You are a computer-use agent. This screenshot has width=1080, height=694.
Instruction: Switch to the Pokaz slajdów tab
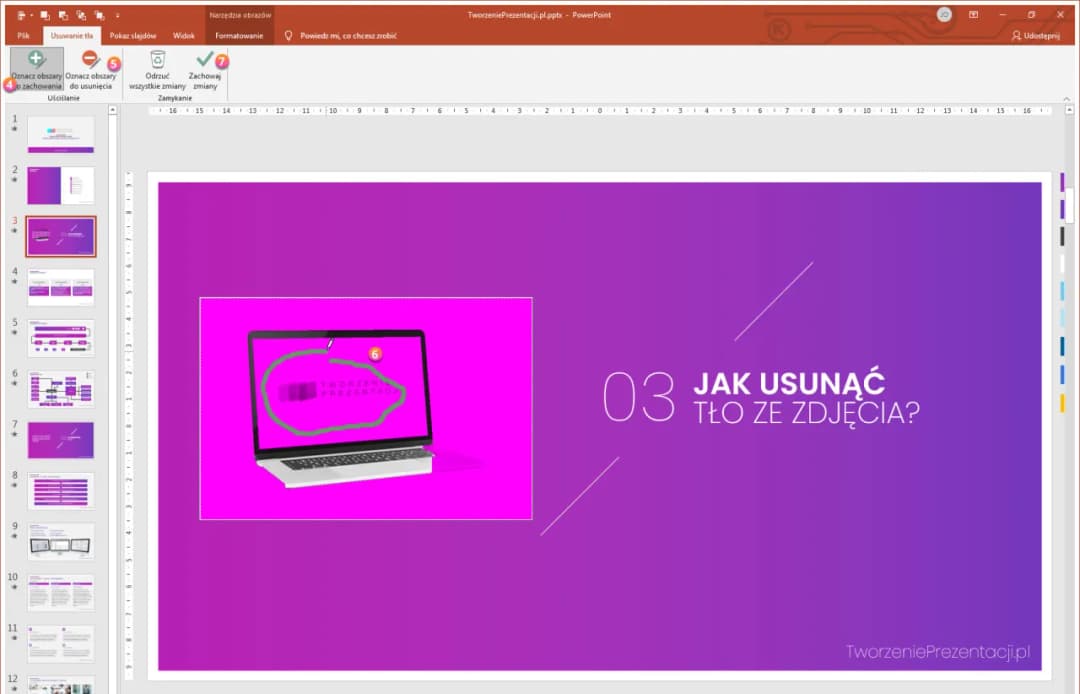click(x=132, y=33)
